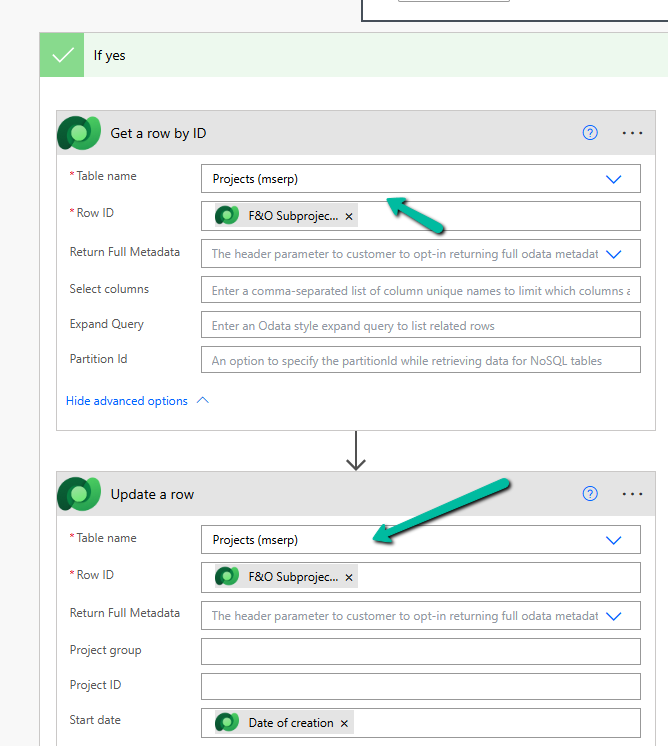The image size is (668, 746).
Task: Remove the F&O Subproject token in Update a row
Action: (349, 578)
